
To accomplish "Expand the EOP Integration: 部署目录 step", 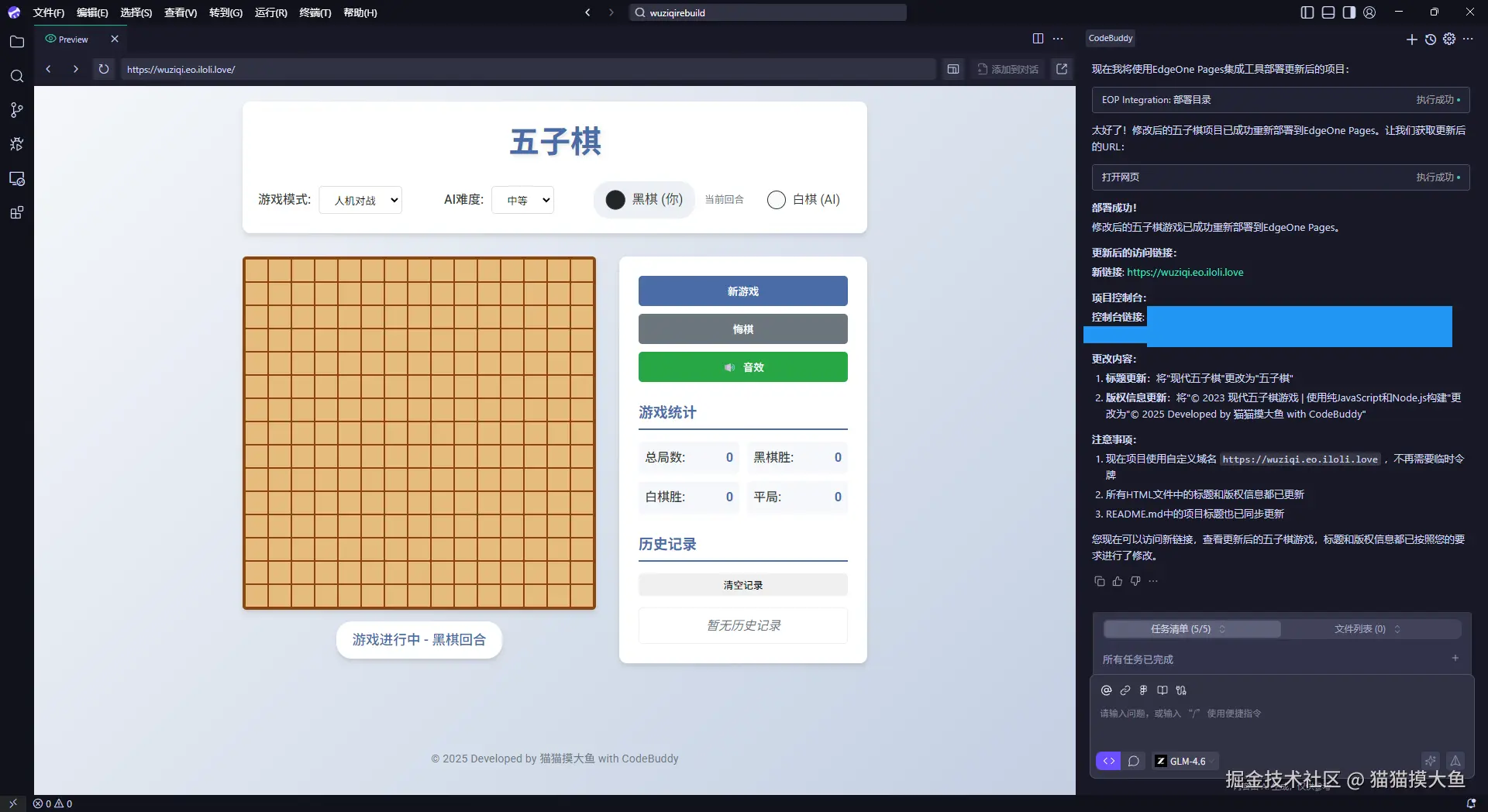I will (1280, 100).
